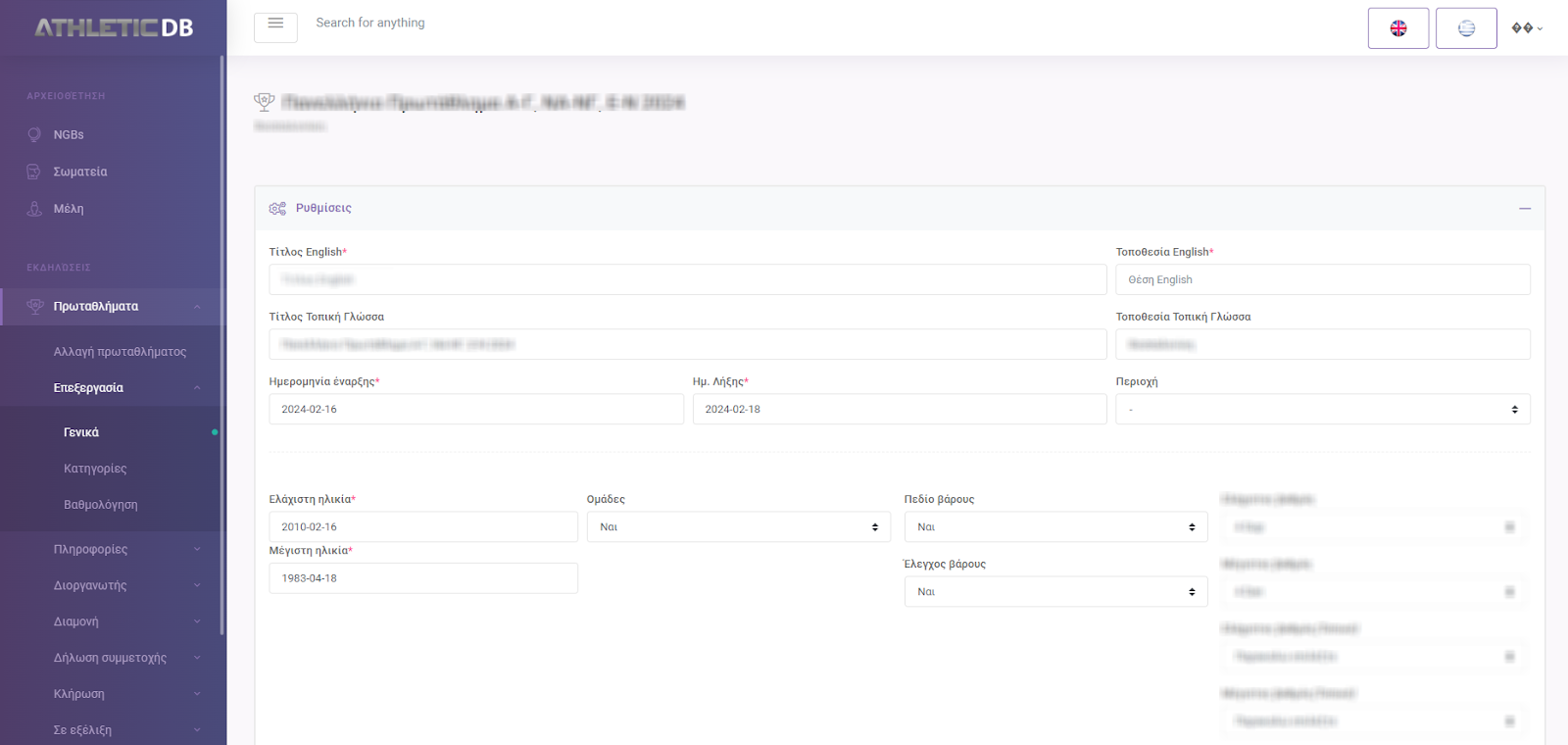Click the Ημερομηνία έναρξης date field
Image resolution: width=1568 pixels, height=745 pixels.
pos(476,409)
